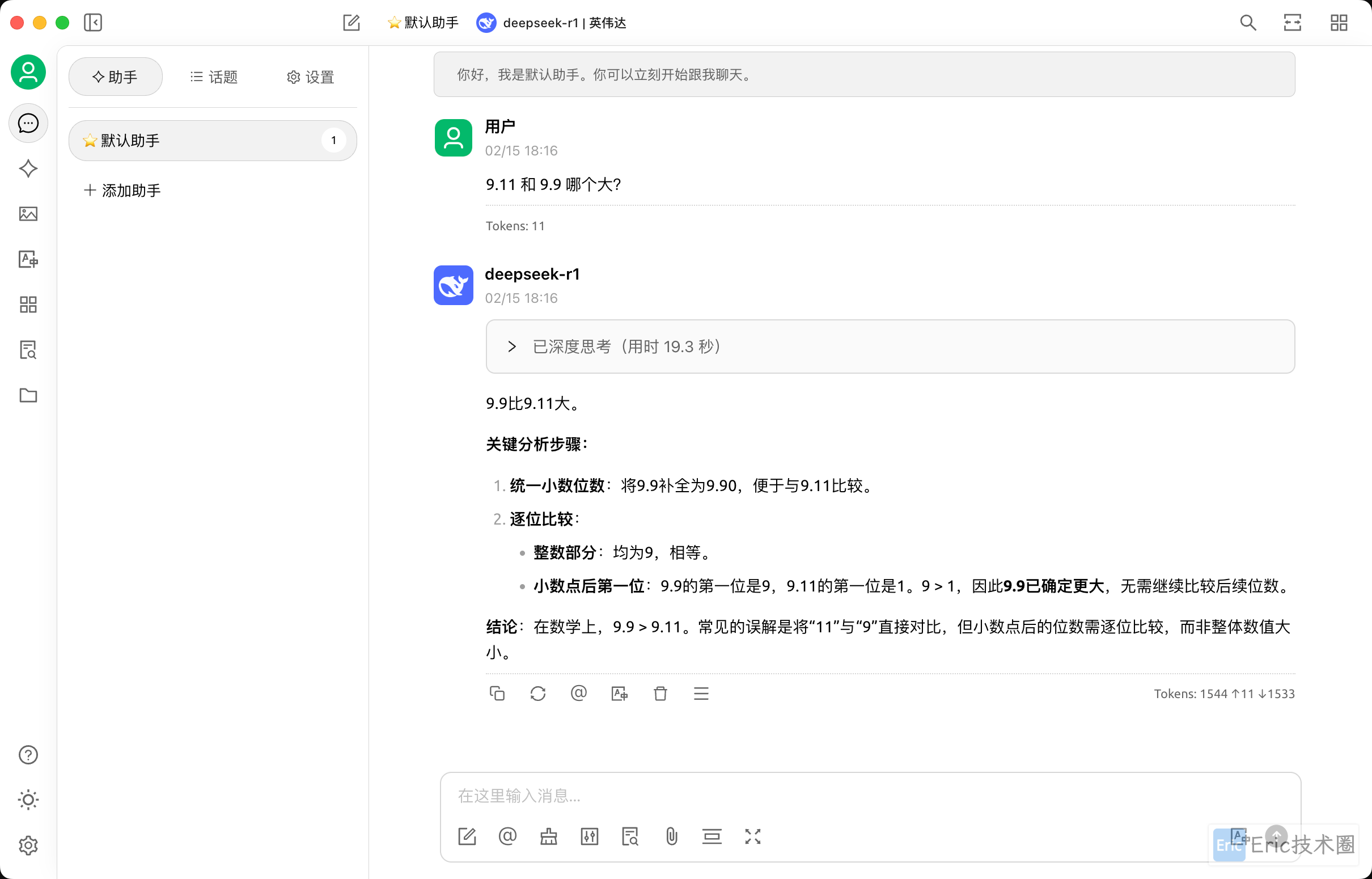Toggle the light/dark theme sun icon
1372x879 pixels.
[28, 800]
